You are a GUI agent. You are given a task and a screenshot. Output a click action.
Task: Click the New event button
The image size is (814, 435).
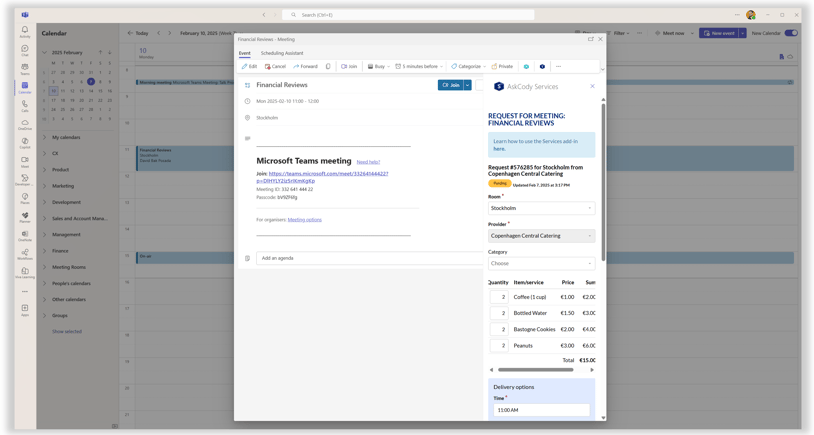point(719,33)
